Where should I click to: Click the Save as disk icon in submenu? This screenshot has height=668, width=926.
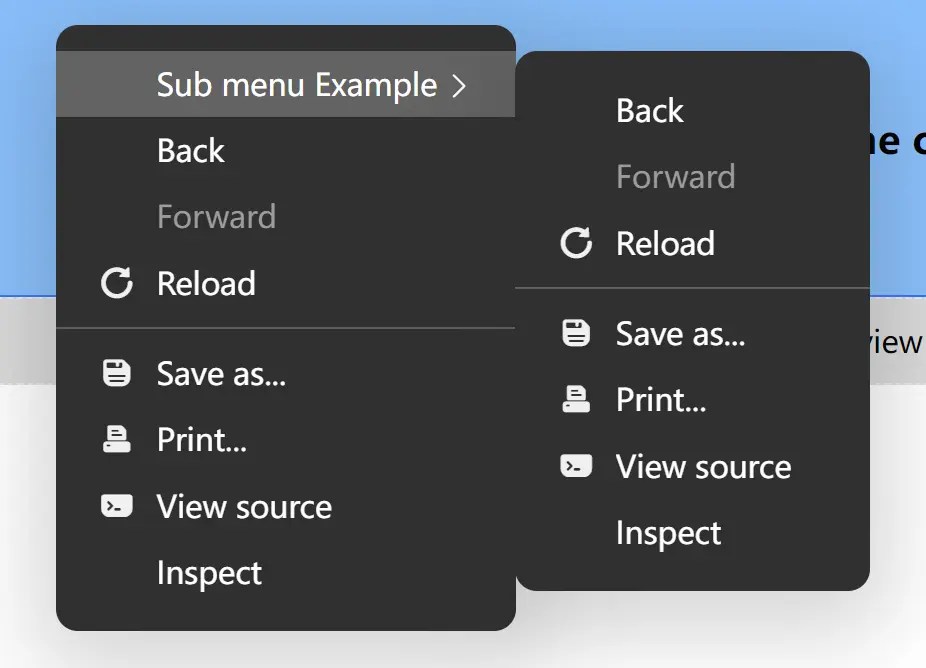(576, 333)
